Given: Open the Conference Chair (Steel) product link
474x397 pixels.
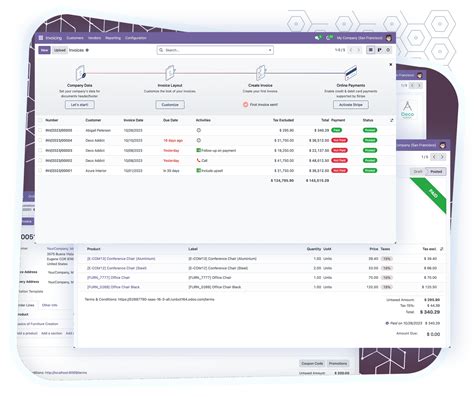Looking at the screenshot, I should click(117, 268).
